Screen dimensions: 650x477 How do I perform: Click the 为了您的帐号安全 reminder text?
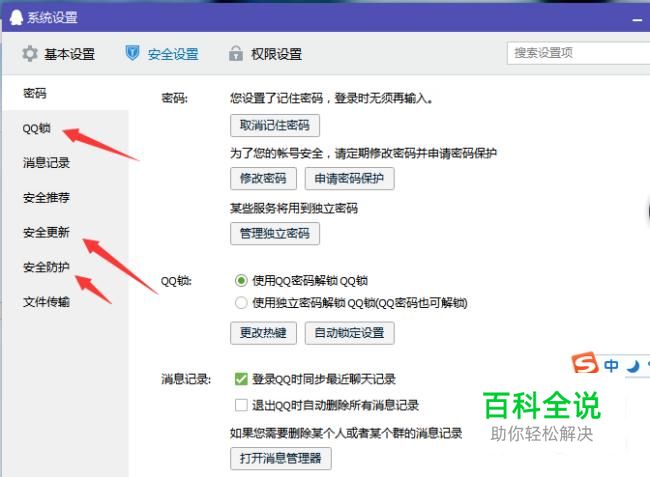click(x=364, y=153)
